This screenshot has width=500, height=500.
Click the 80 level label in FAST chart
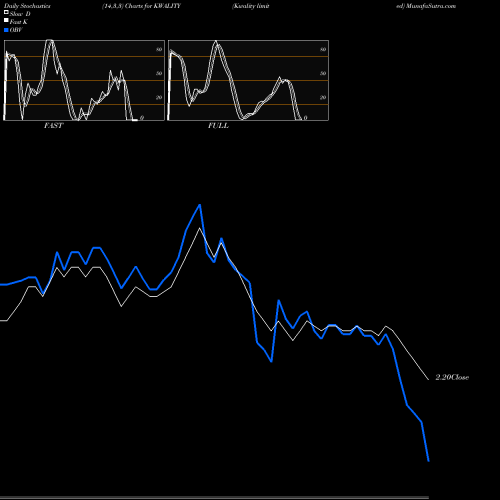pos(159,49)
